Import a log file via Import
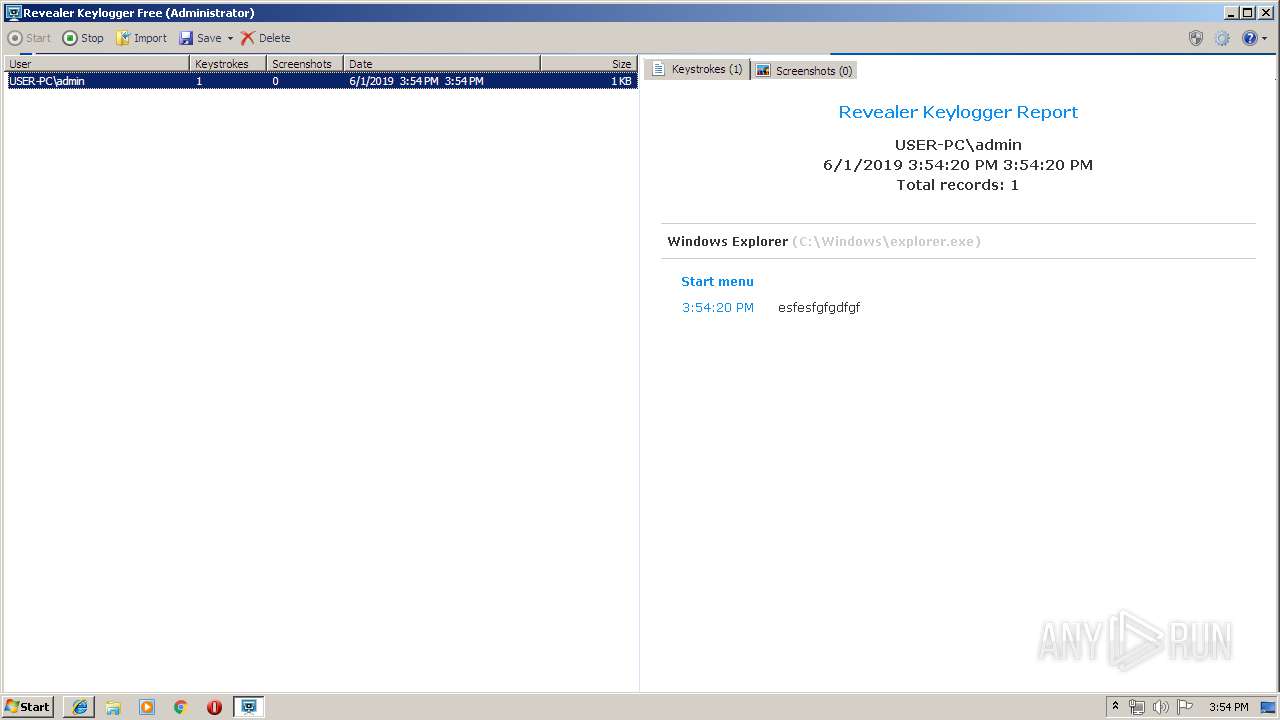 point(141,38)
